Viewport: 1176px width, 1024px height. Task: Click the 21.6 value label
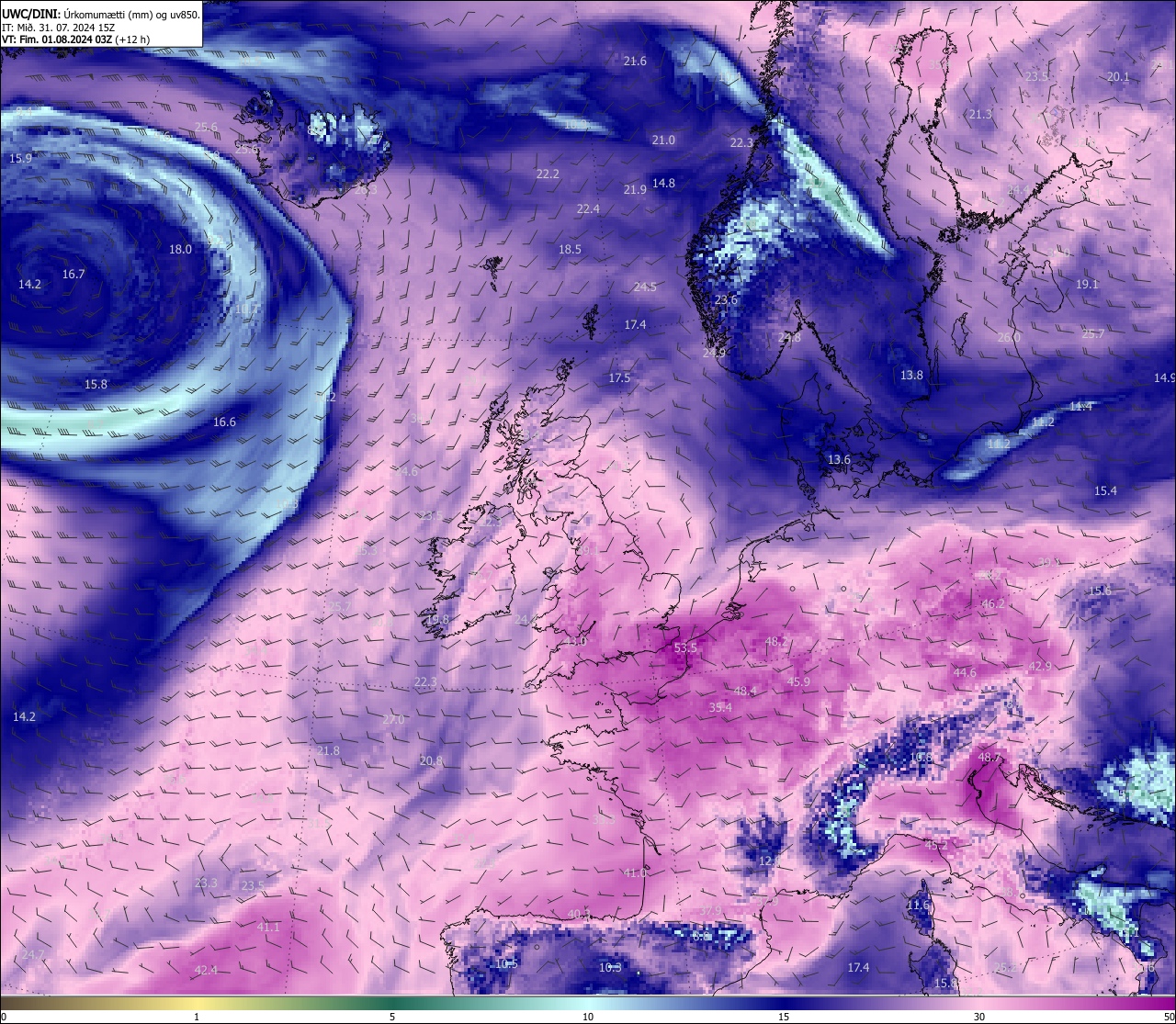(x=635, y=62)
